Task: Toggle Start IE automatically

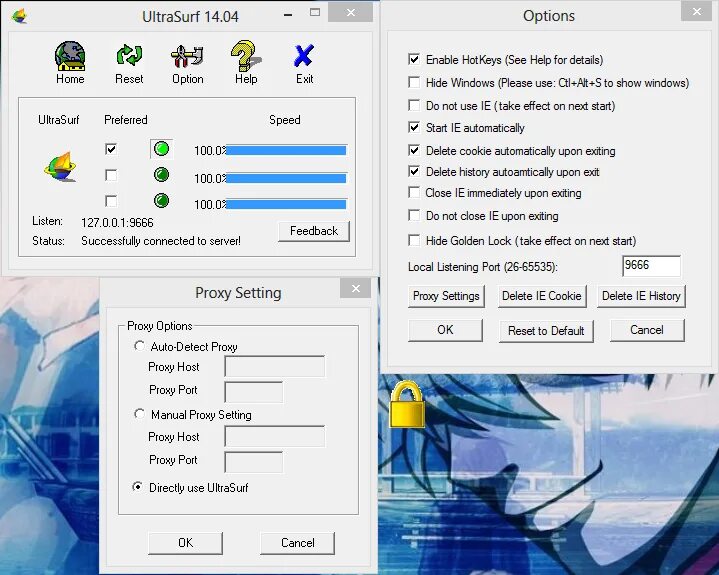Action: pyautogui.click(x=414, y=127)
